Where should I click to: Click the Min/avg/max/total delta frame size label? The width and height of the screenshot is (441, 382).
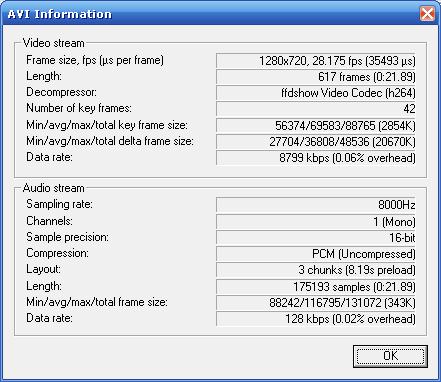coord(110,141)
